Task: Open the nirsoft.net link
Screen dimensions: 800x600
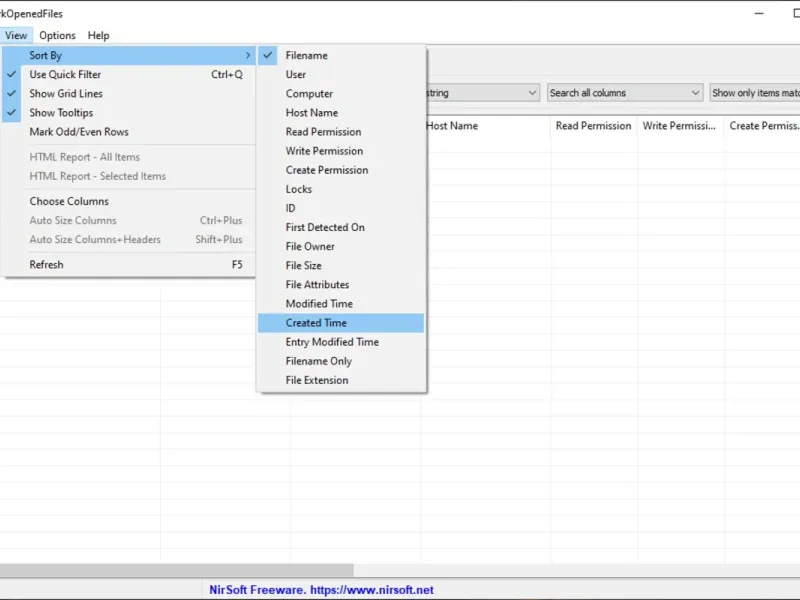Action: (x=372, y=590)
